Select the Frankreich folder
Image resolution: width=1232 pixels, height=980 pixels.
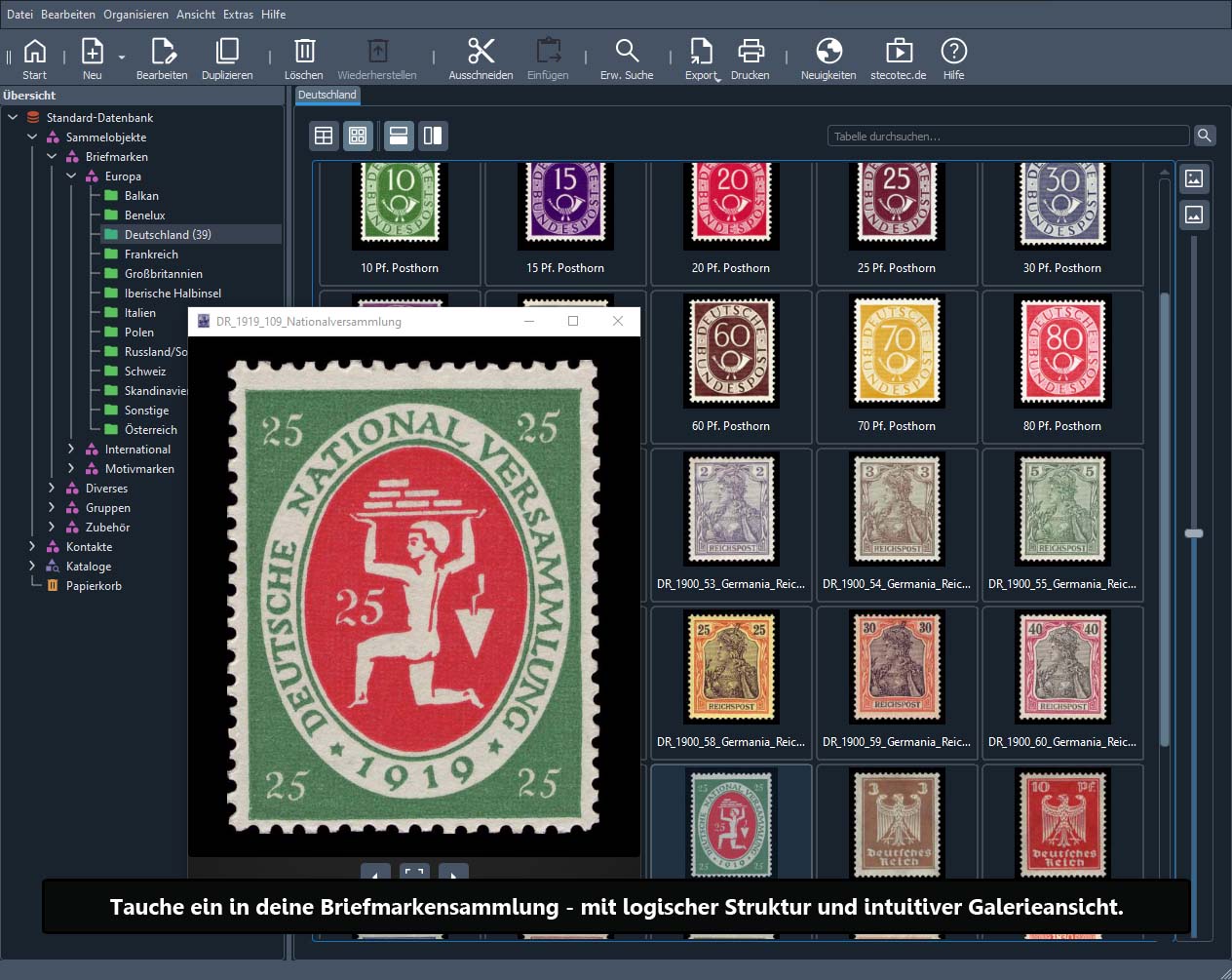(x=151, y=255)
